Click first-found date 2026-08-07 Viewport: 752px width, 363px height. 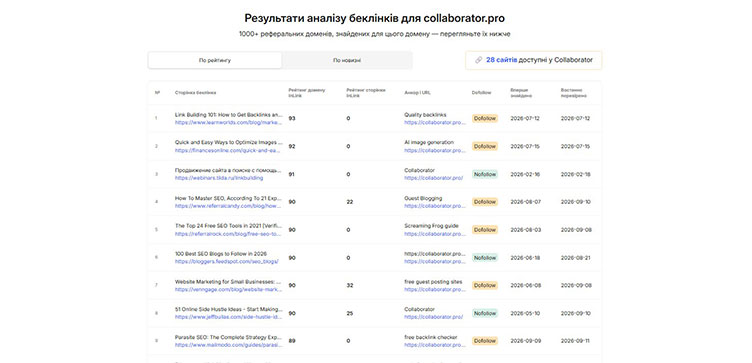click(x=525, y=202)
